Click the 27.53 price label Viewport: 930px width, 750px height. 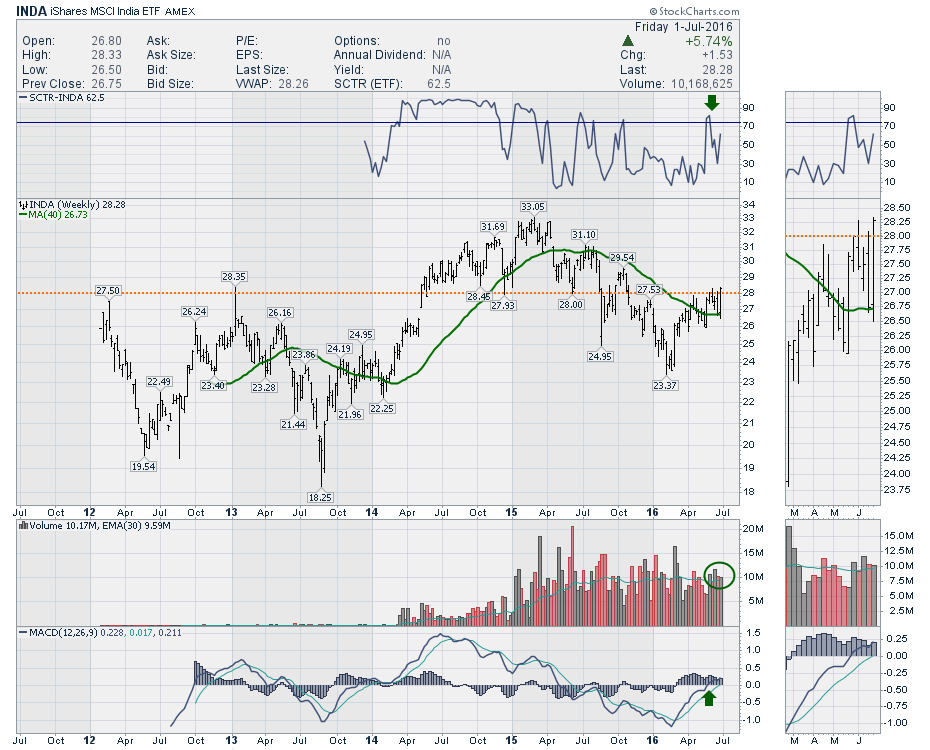click(649, 289)
